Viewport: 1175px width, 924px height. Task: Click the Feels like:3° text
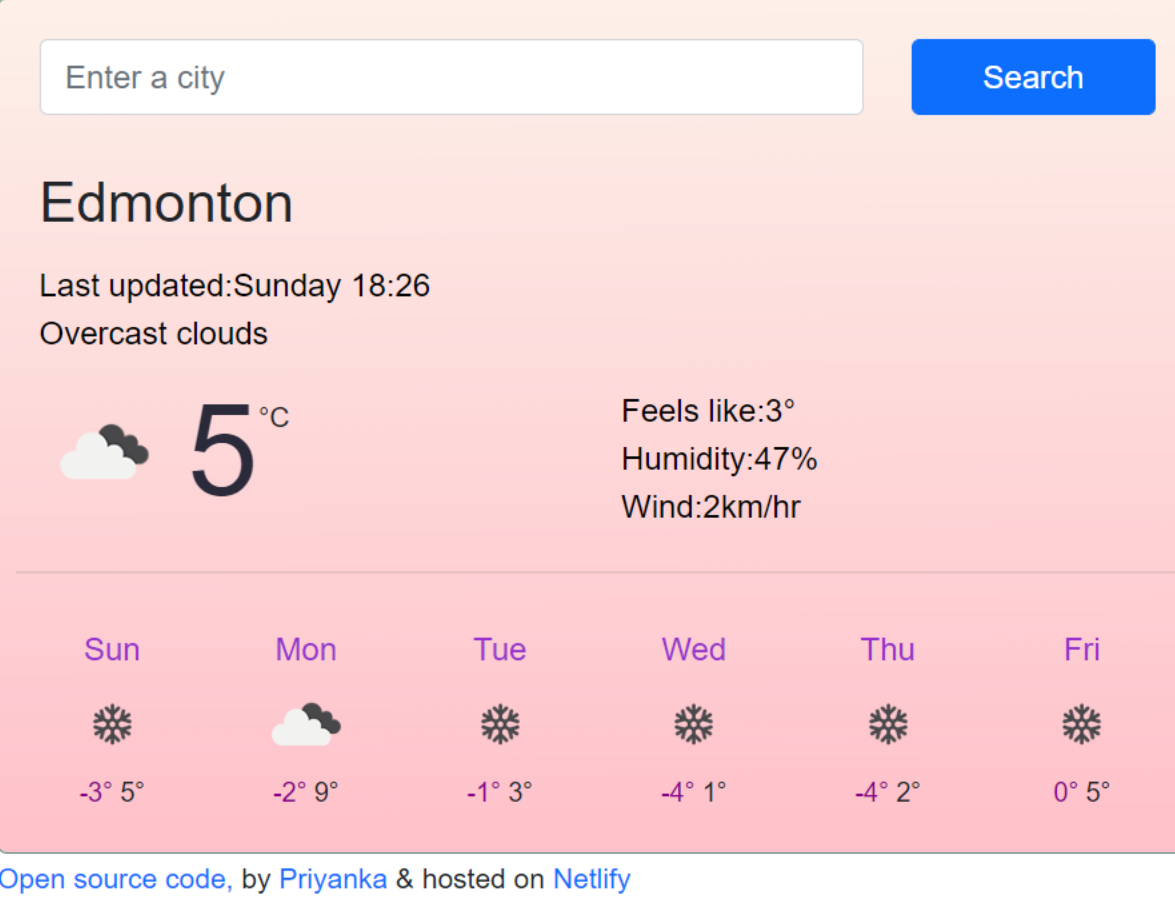coord(708,410)
